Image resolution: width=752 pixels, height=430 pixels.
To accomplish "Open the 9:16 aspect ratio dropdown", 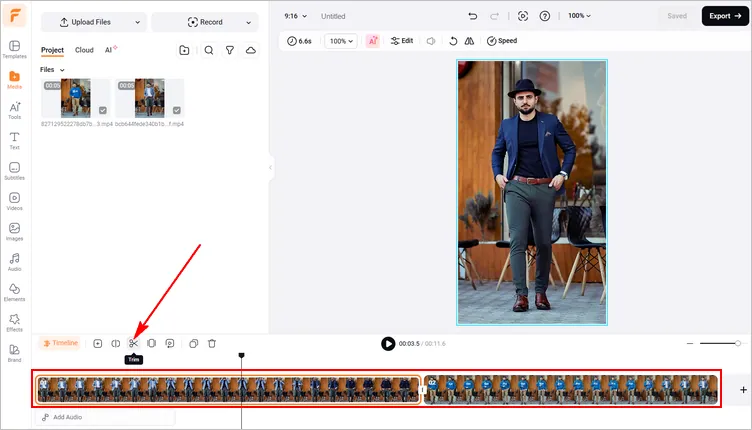I will [x=295, y=16].
